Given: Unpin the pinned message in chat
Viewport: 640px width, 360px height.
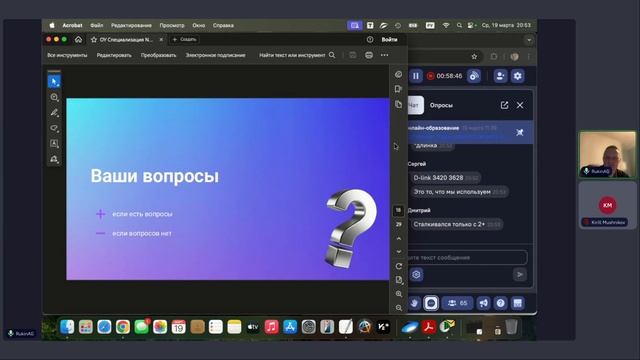Looking at the screenshot, I should tap(520, 132).
